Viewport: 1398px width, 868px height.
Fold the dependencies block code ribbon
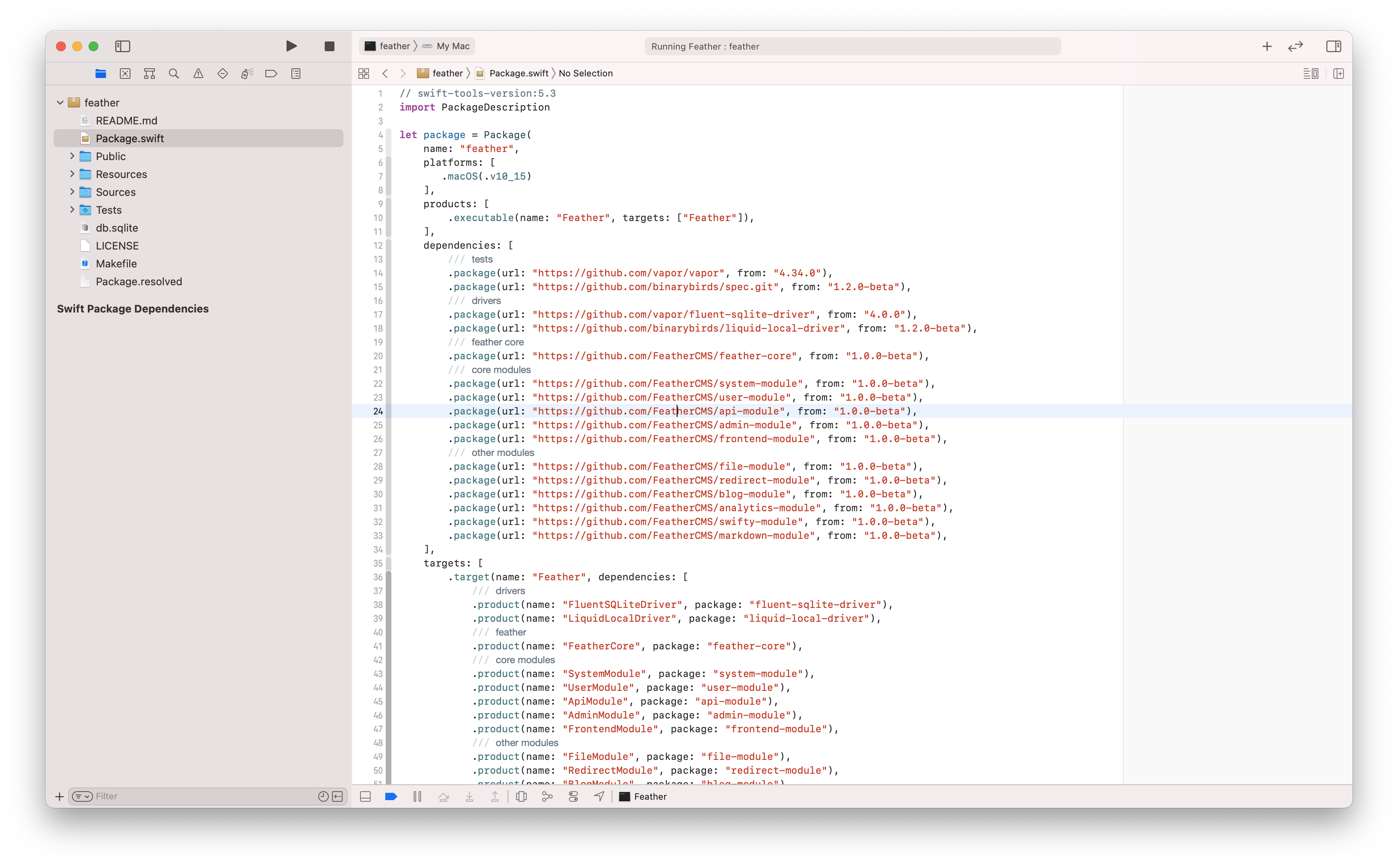pyautogui.click(x=389, y=397)
